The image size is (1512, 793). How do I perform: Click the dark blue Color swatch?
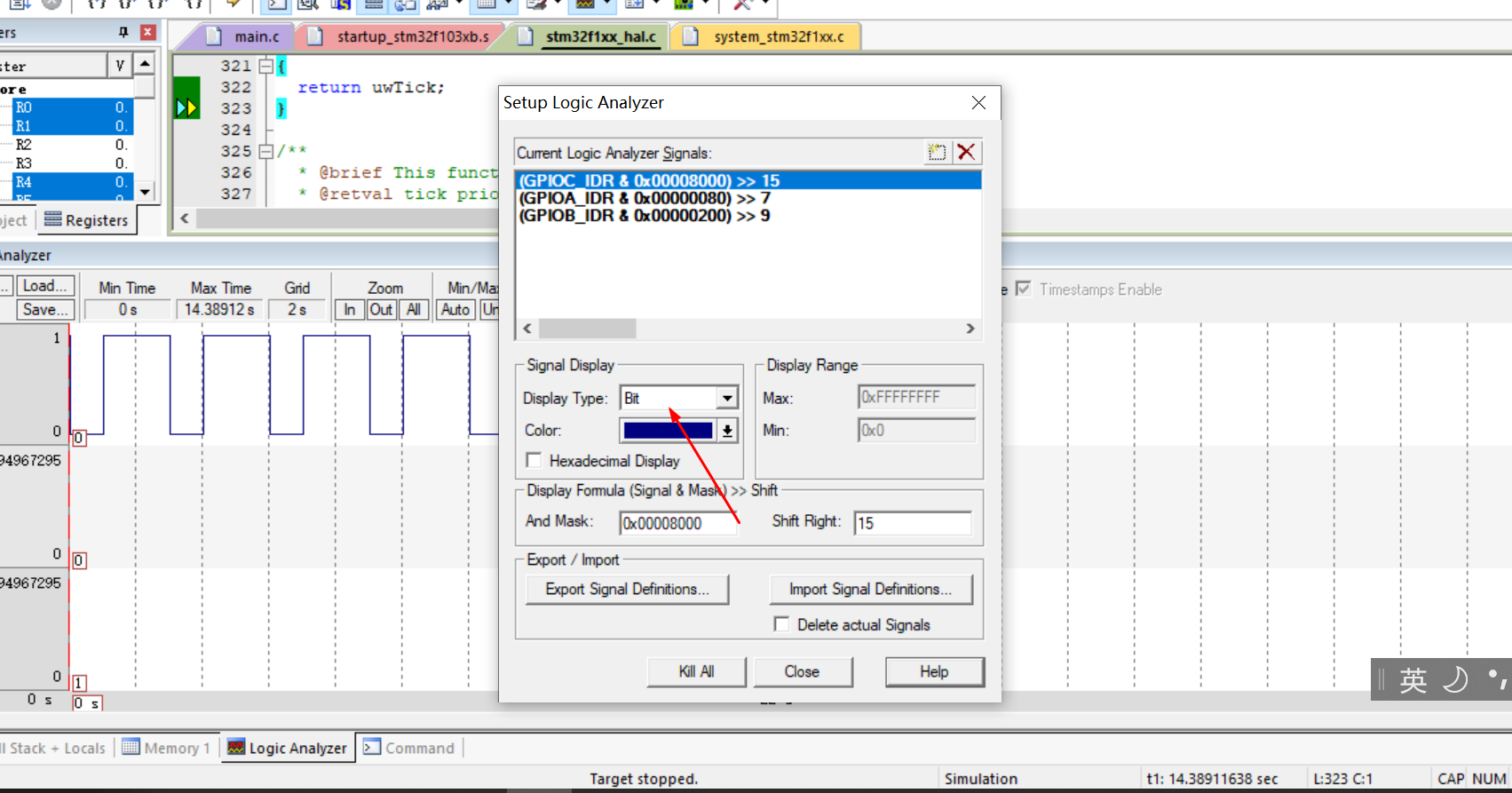(669, 431)
